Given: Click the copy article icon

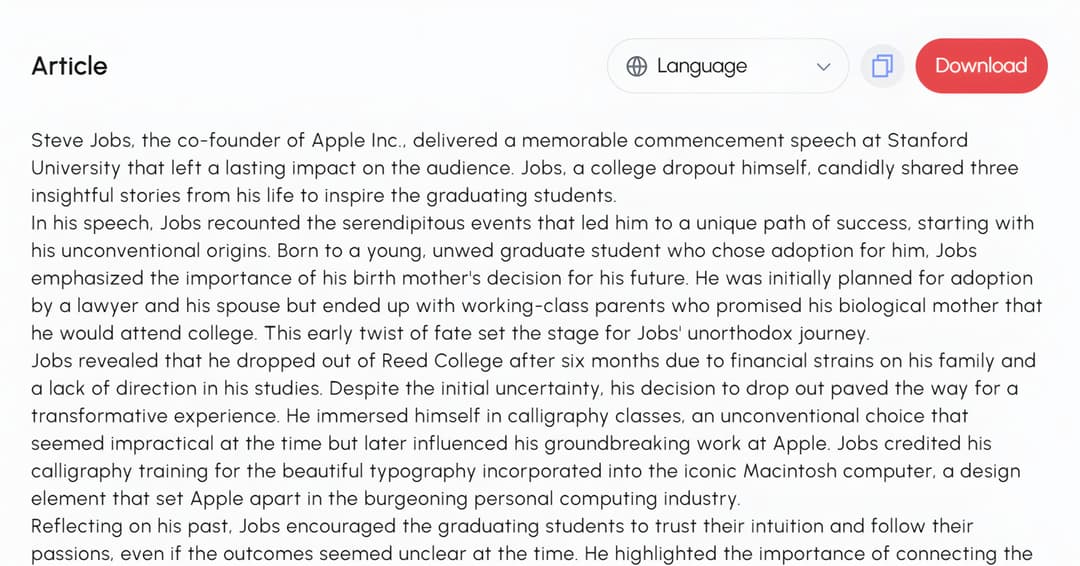Looking at the screenshot, I should pyautogui.click(x=882, y=66).
